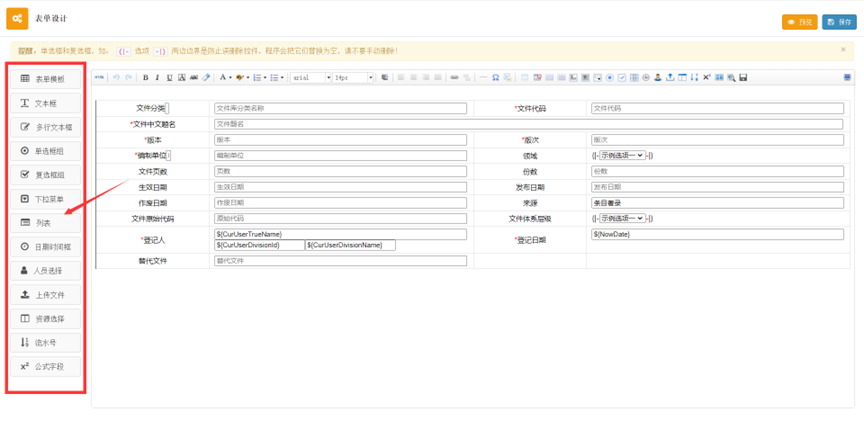Click the 列表 control button
Viewport: 864px width, 421px height.
[45, 223]
